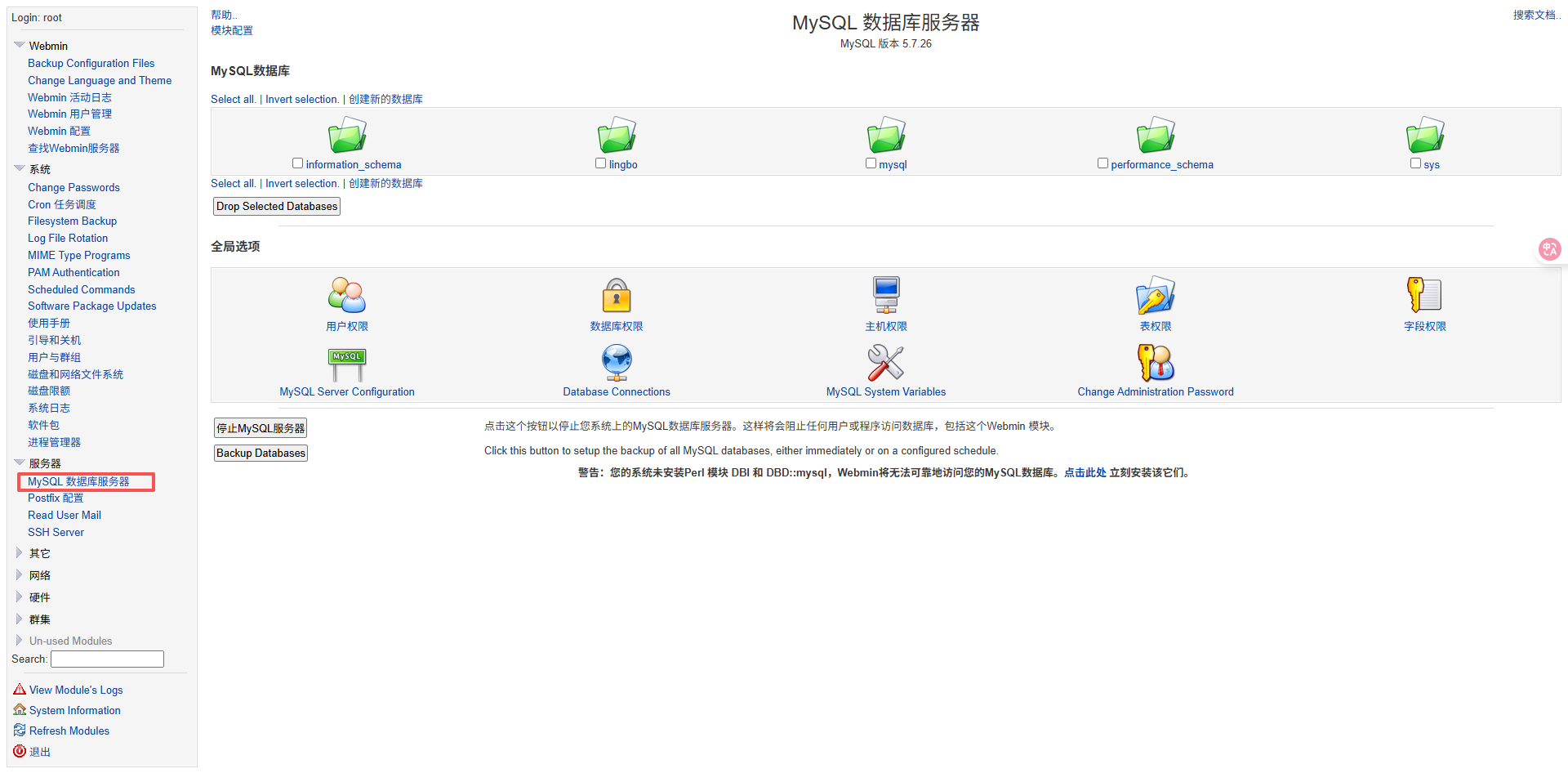Open Log File Rotation in sidebar
The image size is (1568, 782).
coord(68,238)
